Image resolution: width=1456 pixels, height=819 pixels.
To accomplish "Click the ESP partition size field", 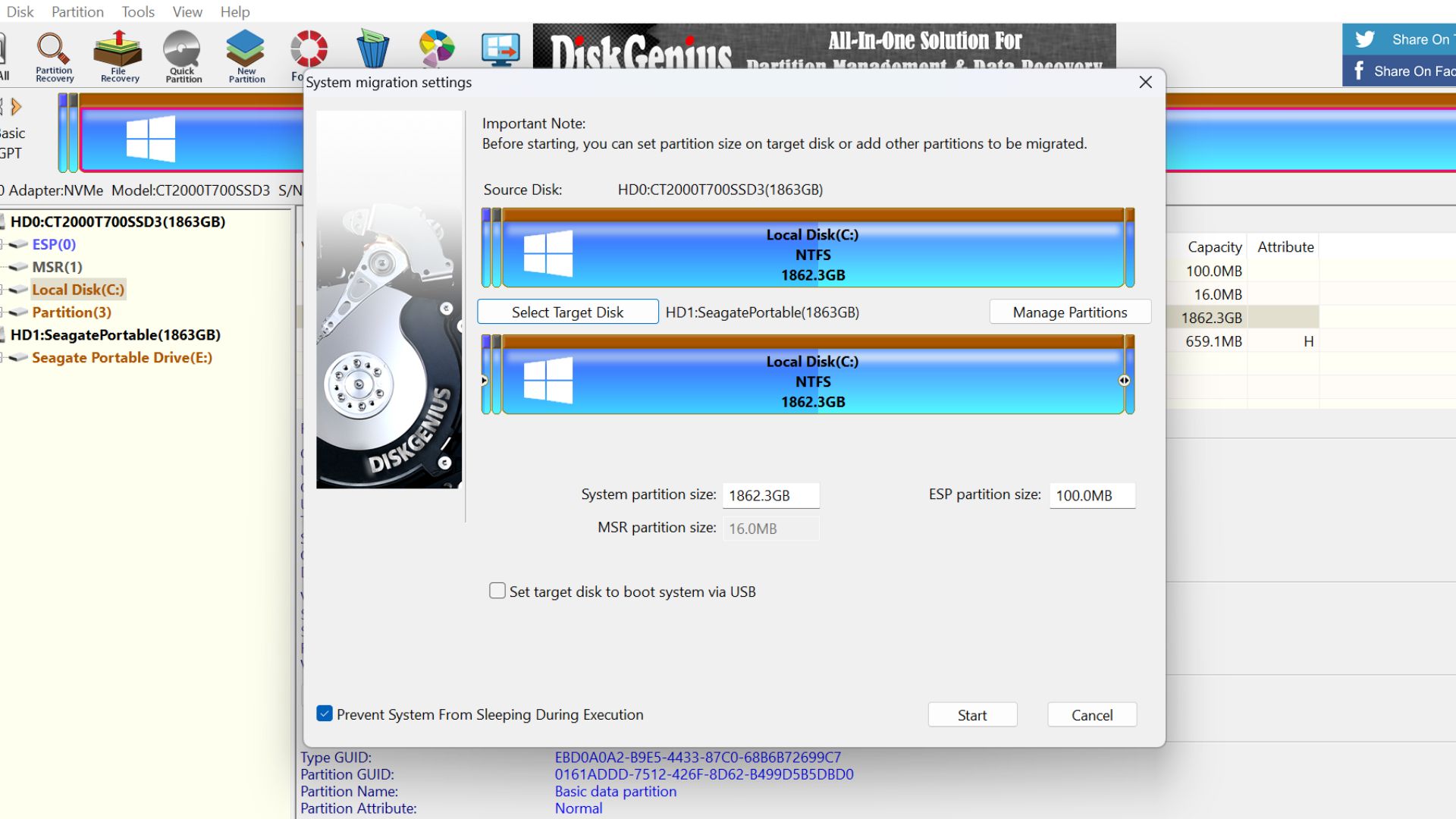I will pyautogui.click(x=1092, y=495).
